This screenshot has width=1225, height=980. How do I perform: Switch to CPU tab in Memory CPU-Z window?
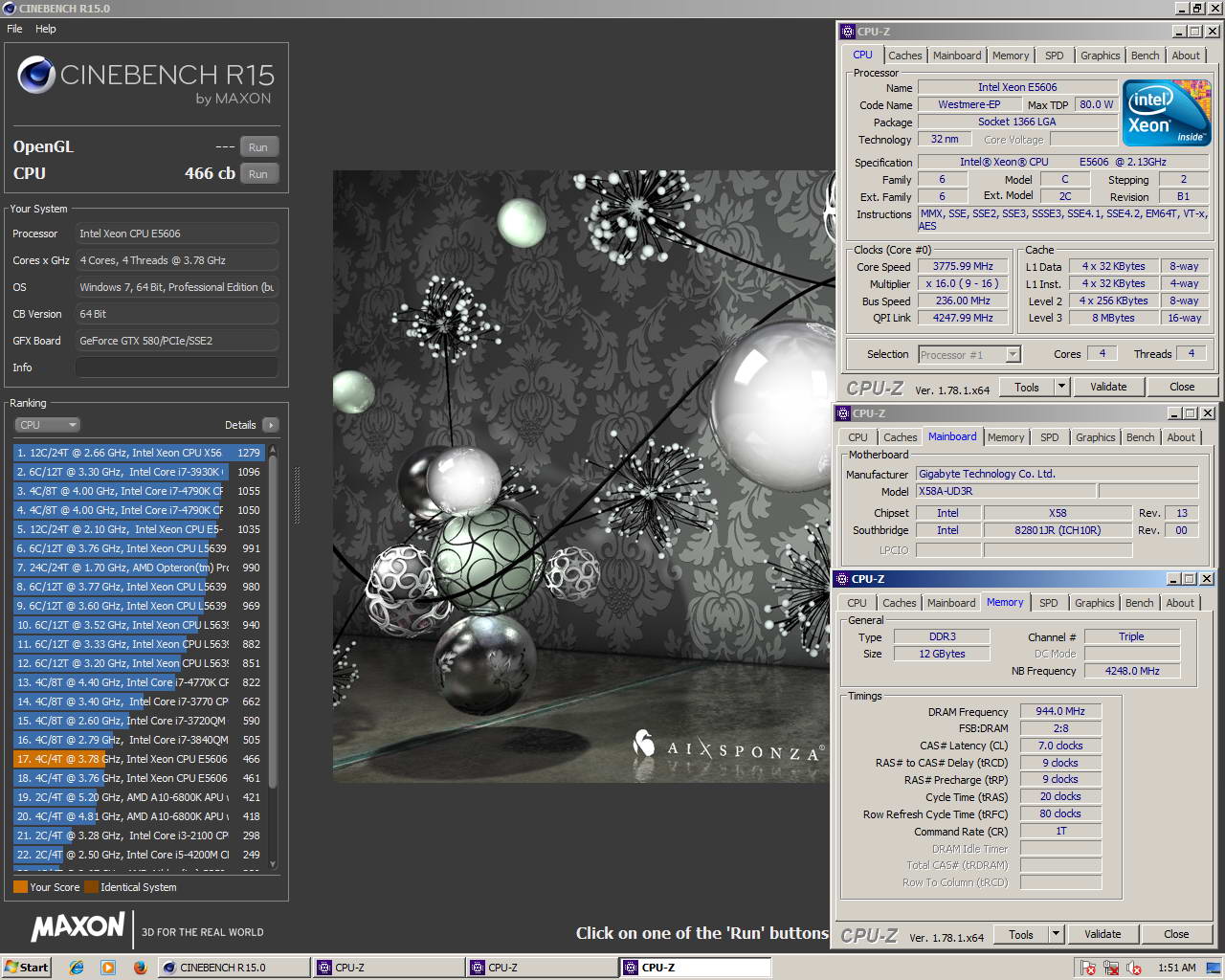(857, 603)
